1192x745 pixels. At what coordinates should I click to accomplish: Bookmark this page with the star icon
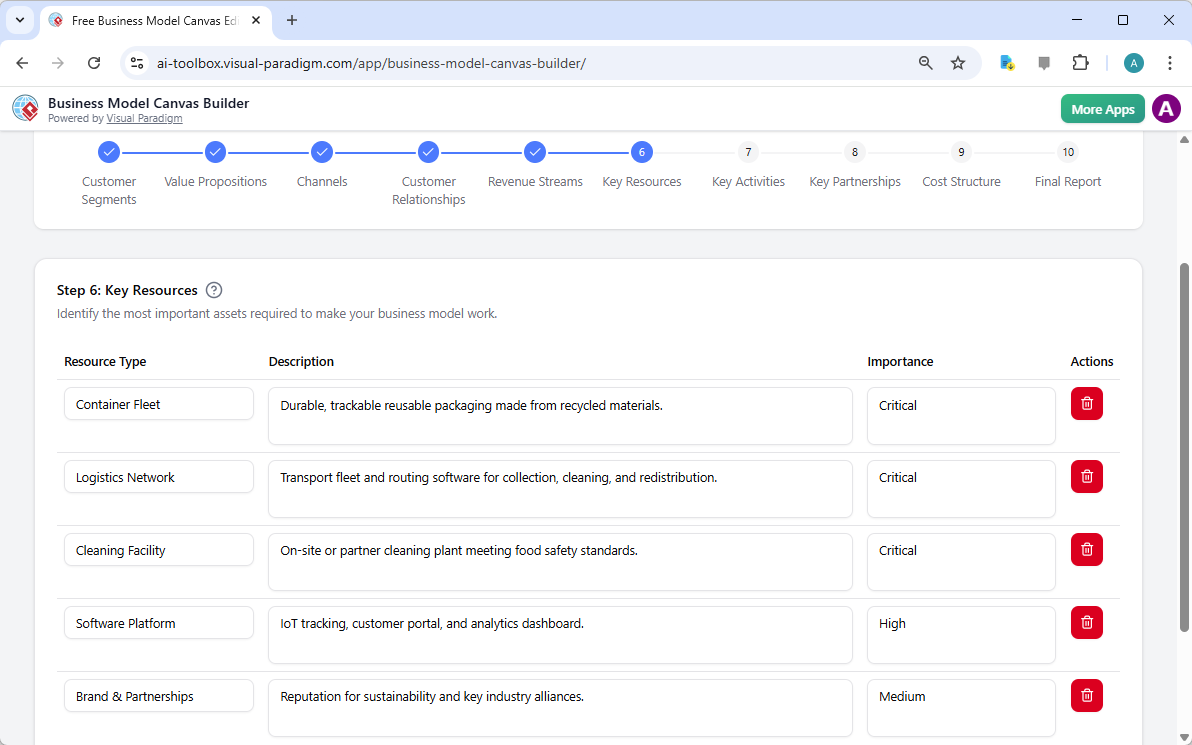coord(958,62)
